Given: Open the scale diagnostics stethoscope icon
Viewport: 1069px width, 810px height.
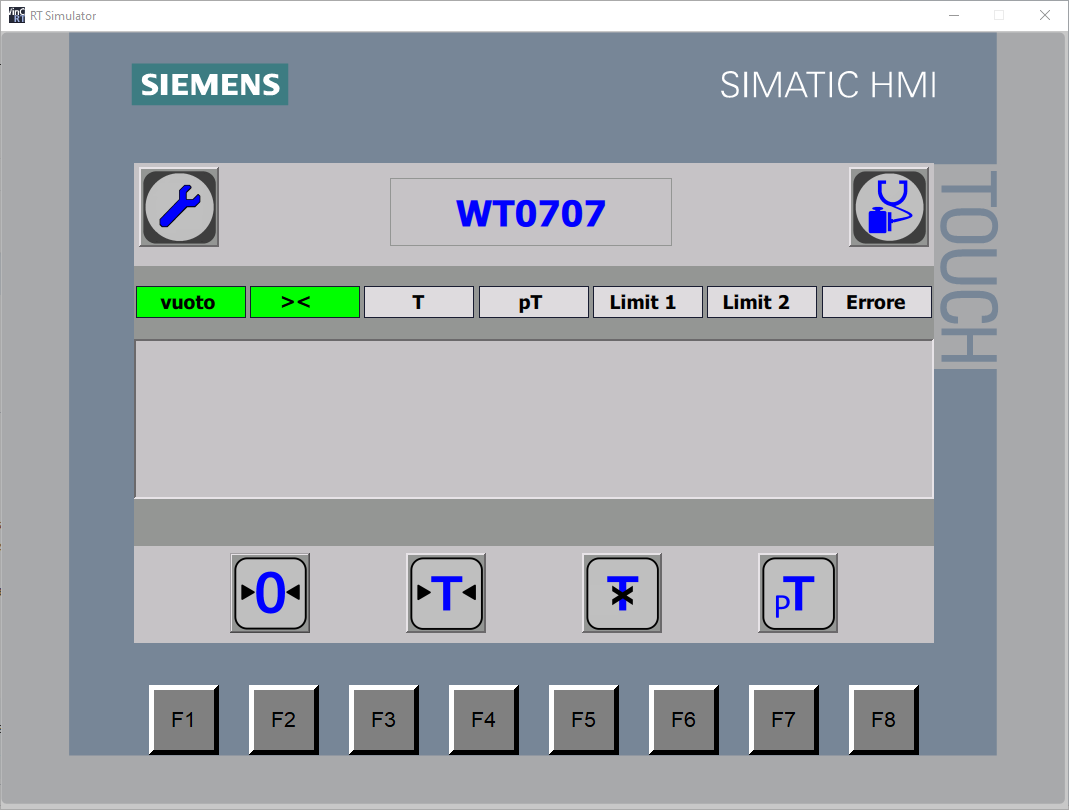Looking at the screenshot, I should pos(889,207).
